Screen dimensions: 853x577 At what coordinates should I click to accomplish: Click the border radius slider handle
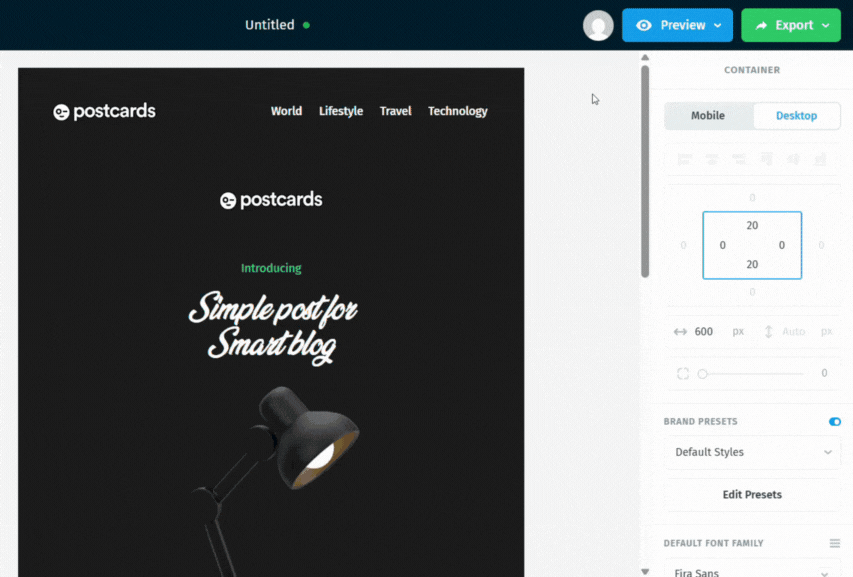(702, 374)
